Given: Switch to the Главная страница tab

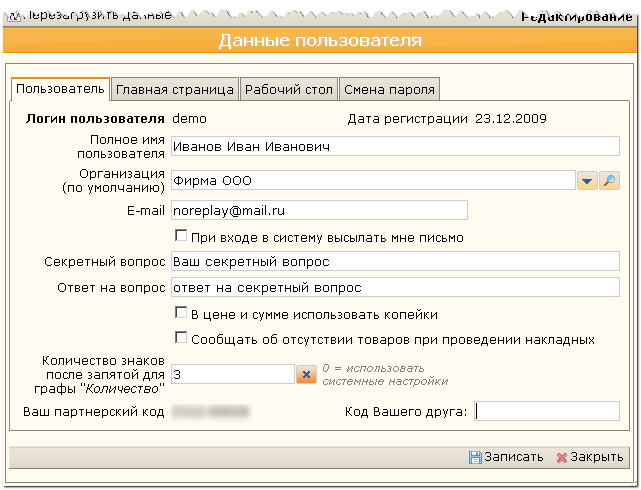Looking at the screenshot, I should (175, 89).
